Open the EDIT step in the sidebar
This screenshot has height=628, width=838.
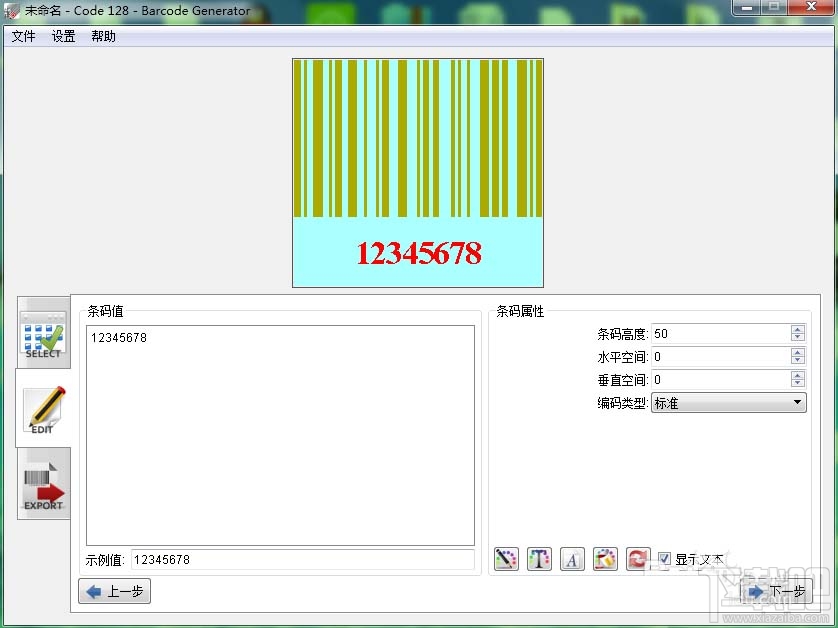(x=42, y=410)
